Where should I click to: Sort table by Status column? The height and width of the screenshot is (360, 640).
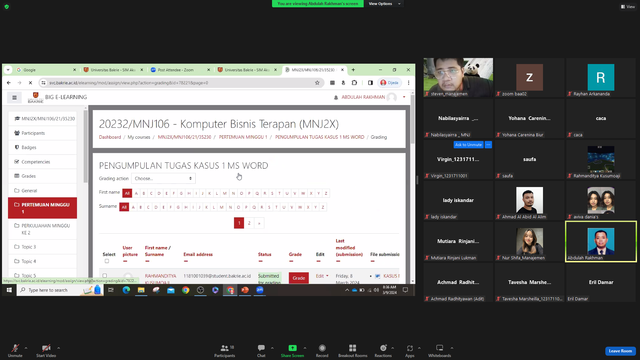click(264, 254)
